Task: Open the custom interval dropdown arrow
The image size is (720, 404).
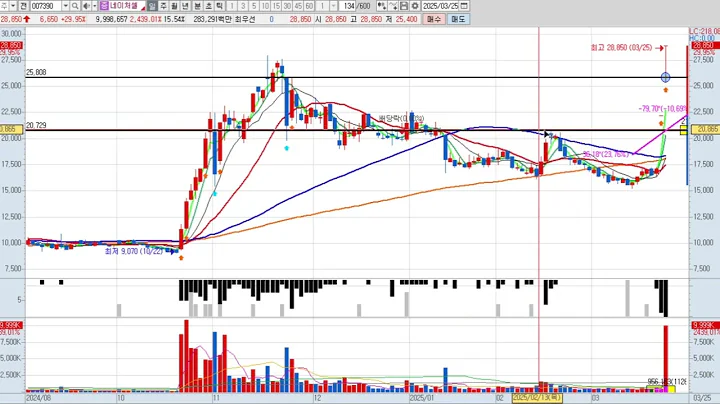Action: click(x=334, y=6)
